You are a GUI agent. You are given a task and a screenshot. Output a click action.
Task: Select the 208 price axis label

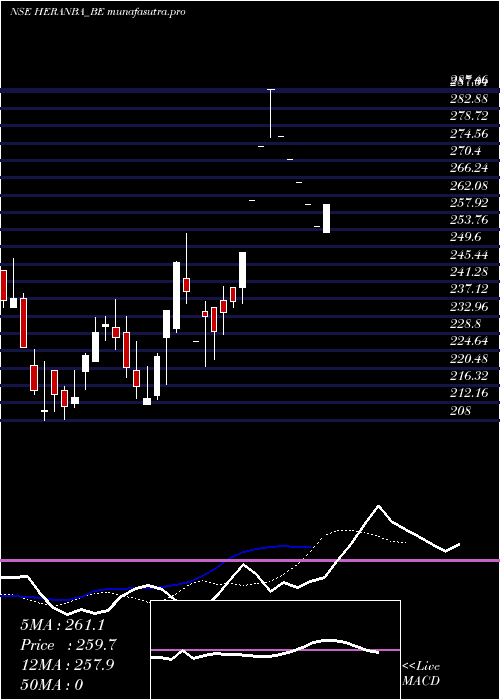(460, 410)
